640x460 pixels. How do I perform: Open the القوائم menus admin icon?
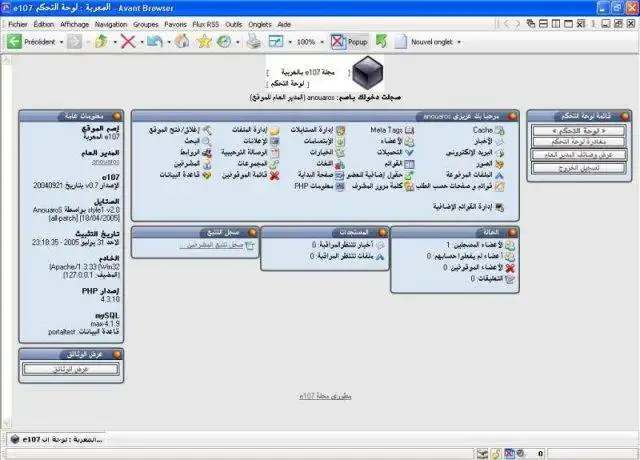coord(409,164)
